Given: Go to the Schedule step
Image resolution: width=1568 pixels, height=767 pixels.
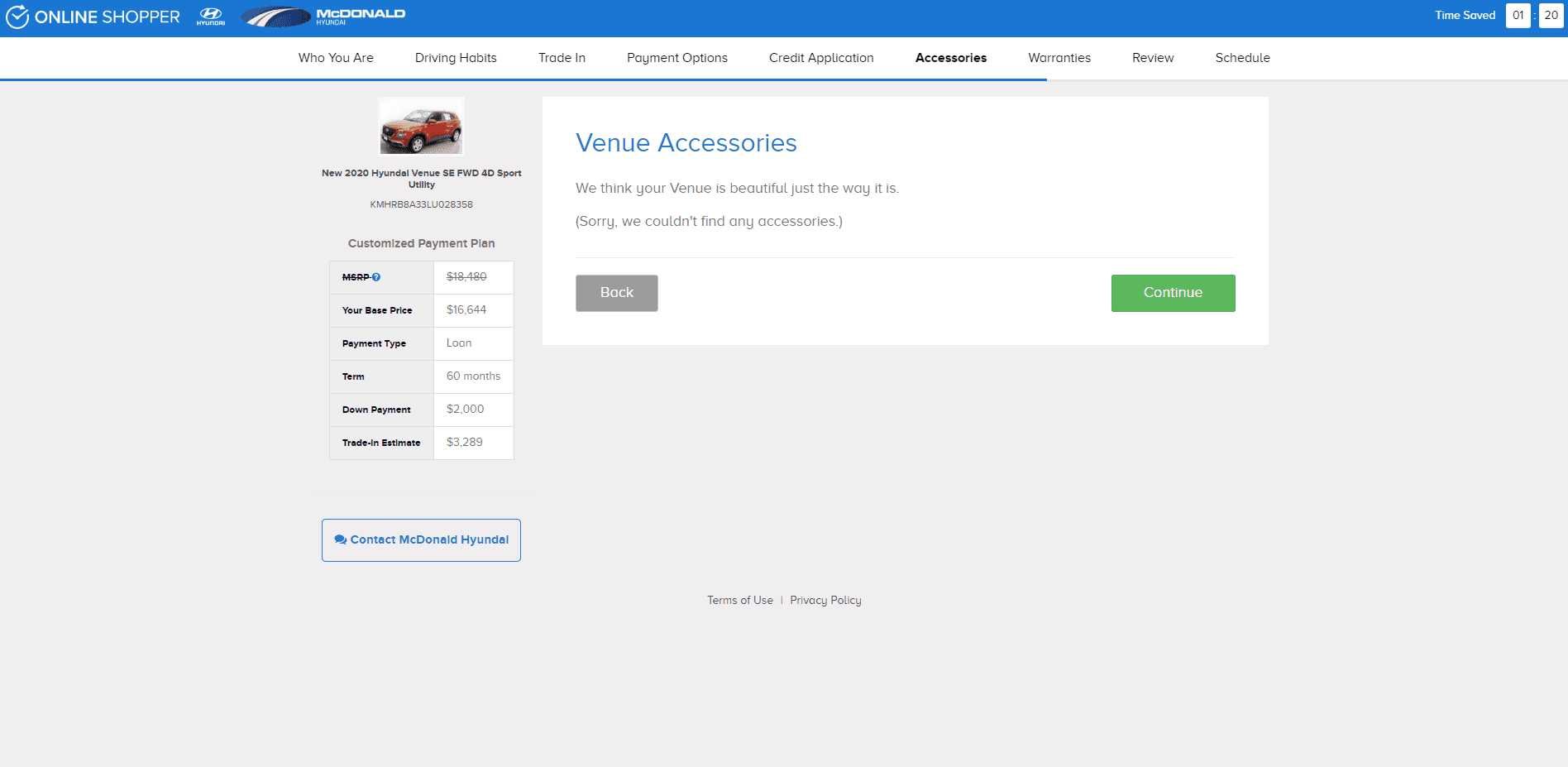Looking at the screenshot, I should tap(1242, 58).
